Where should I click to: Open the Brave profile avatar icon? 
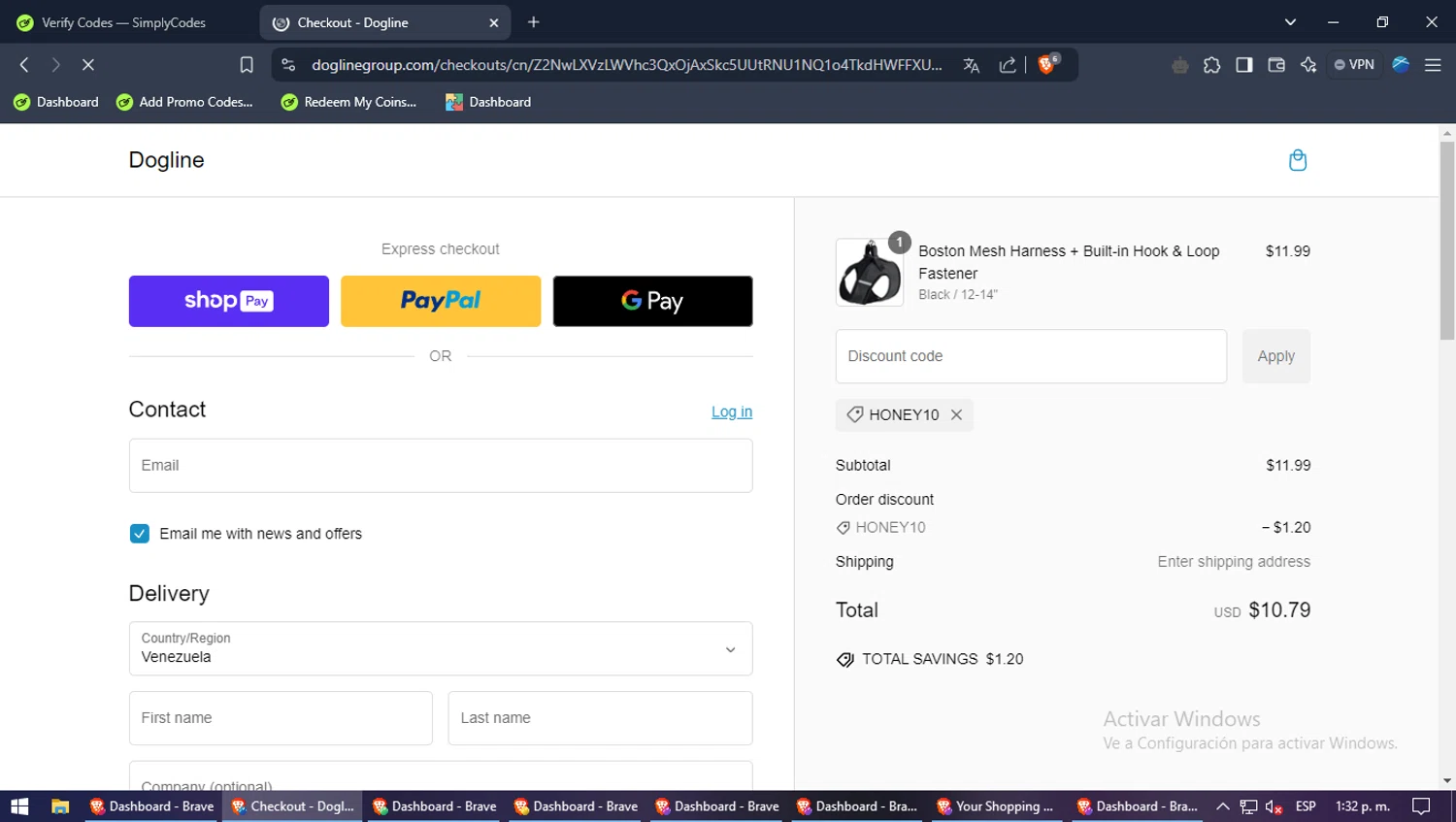pos(1401,65)
